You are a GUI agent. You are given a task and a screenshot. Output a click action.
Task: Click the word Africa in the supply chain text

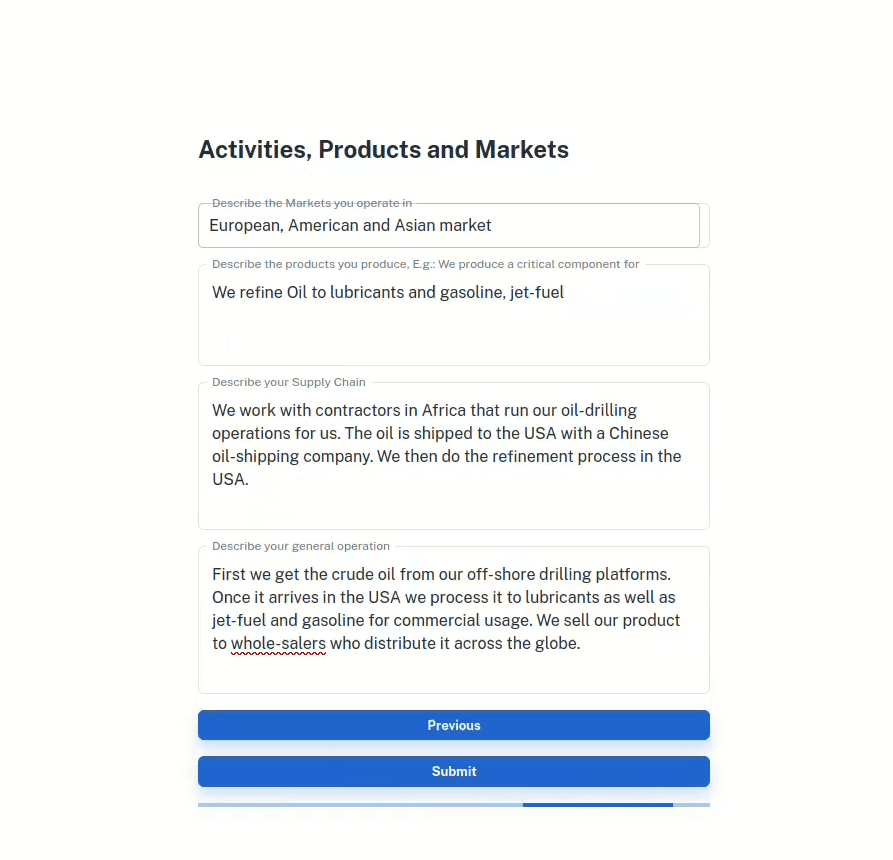pyautogui.click(x=444, y=411)
